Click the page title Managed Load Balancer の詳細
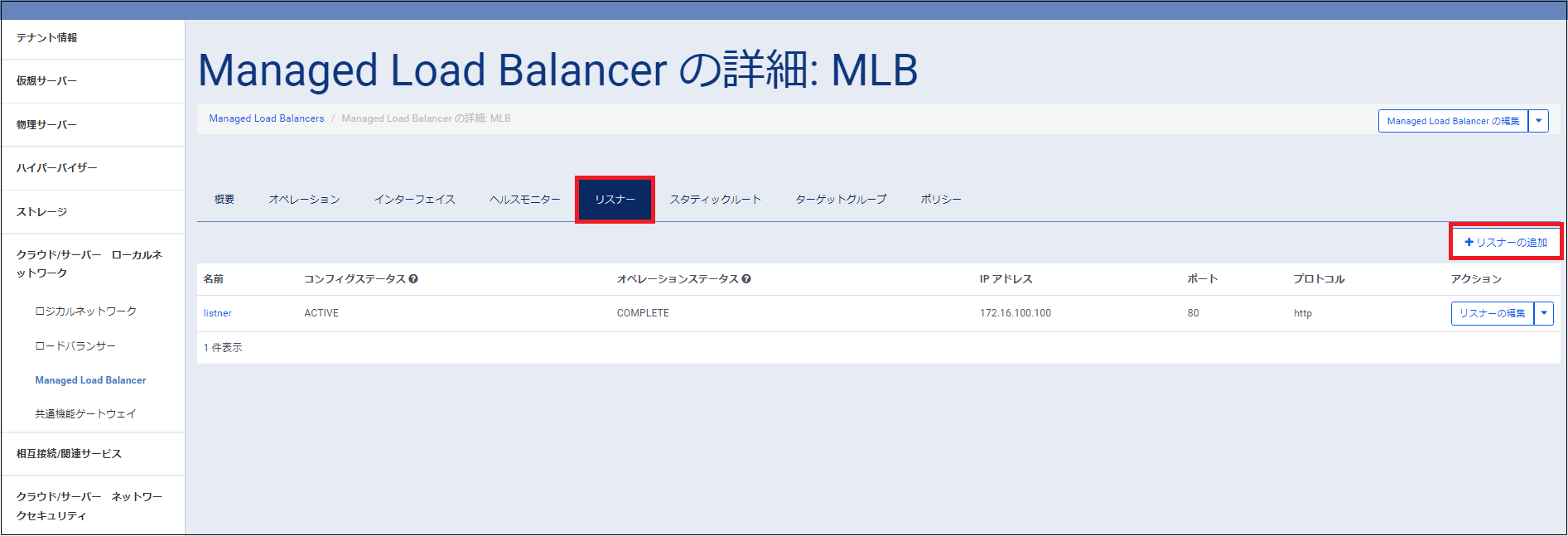 click(558, 70)
